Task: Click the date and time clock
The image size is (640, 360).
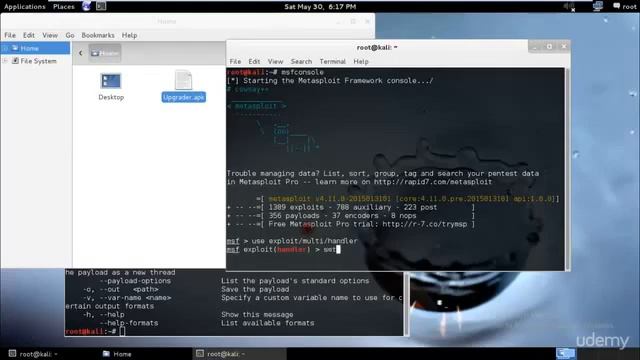Action: click(320, 7)
